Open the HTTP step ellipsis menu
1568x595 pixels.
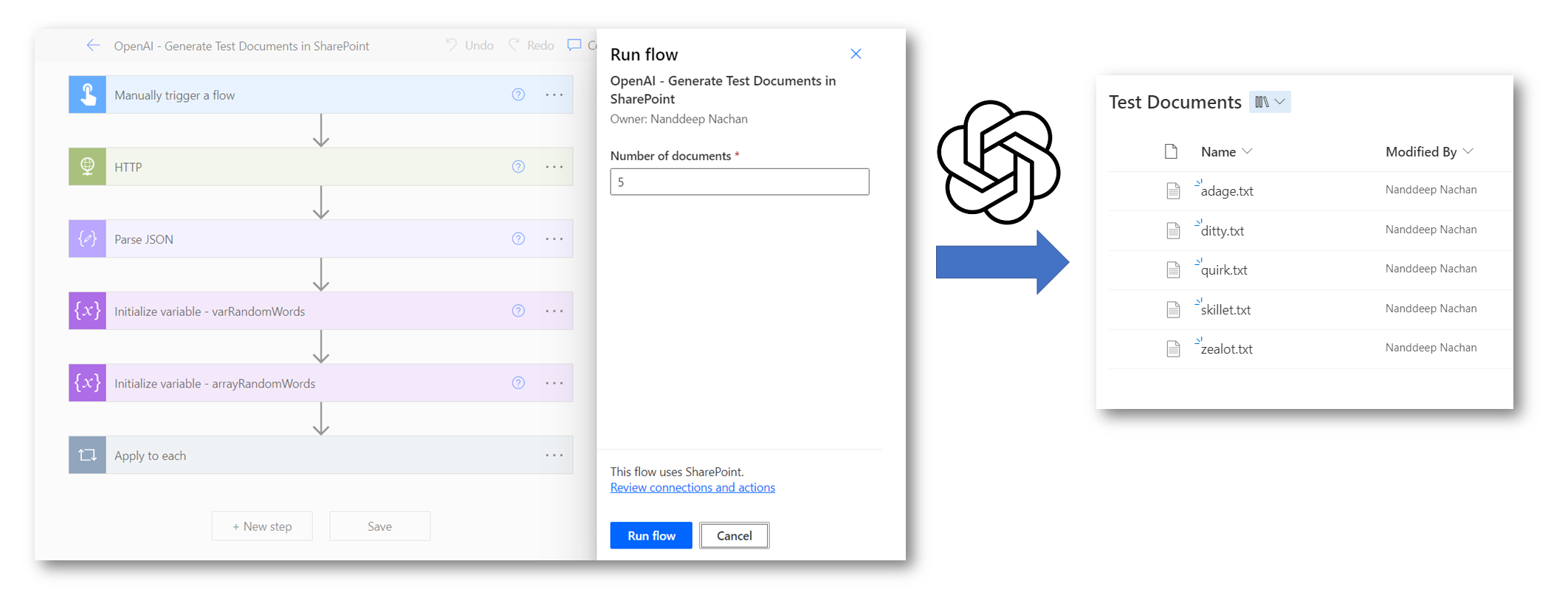click(554, 167)
